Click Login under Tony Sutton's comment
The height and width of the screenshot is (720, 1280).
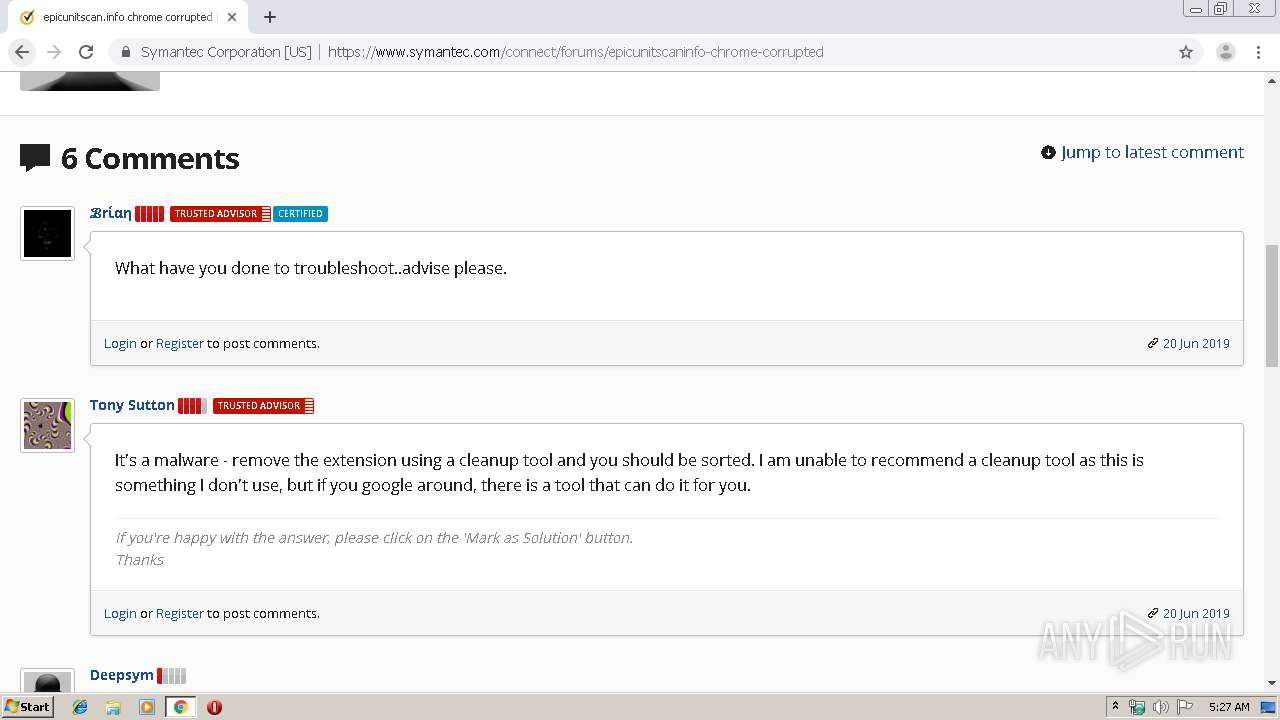120,613
